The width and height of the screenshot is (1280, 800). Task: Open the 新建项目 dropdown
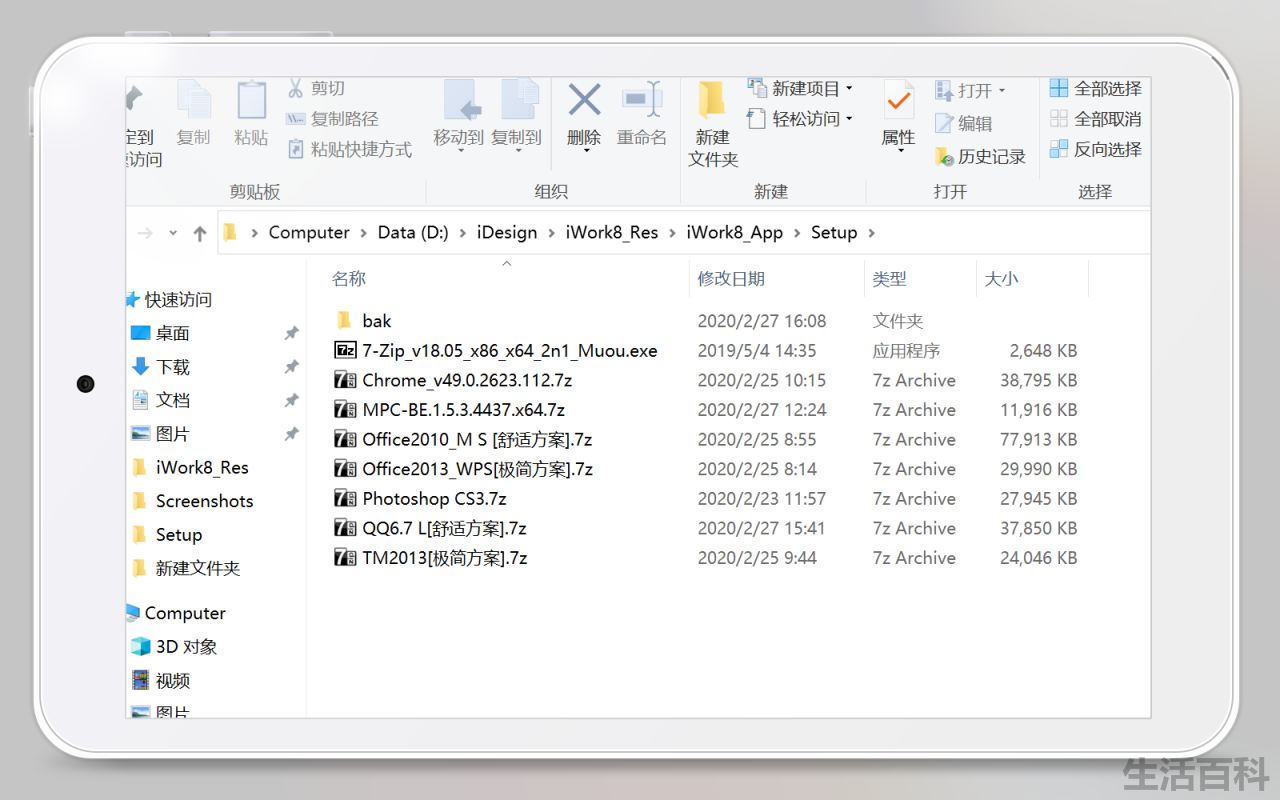coord(801,88)
